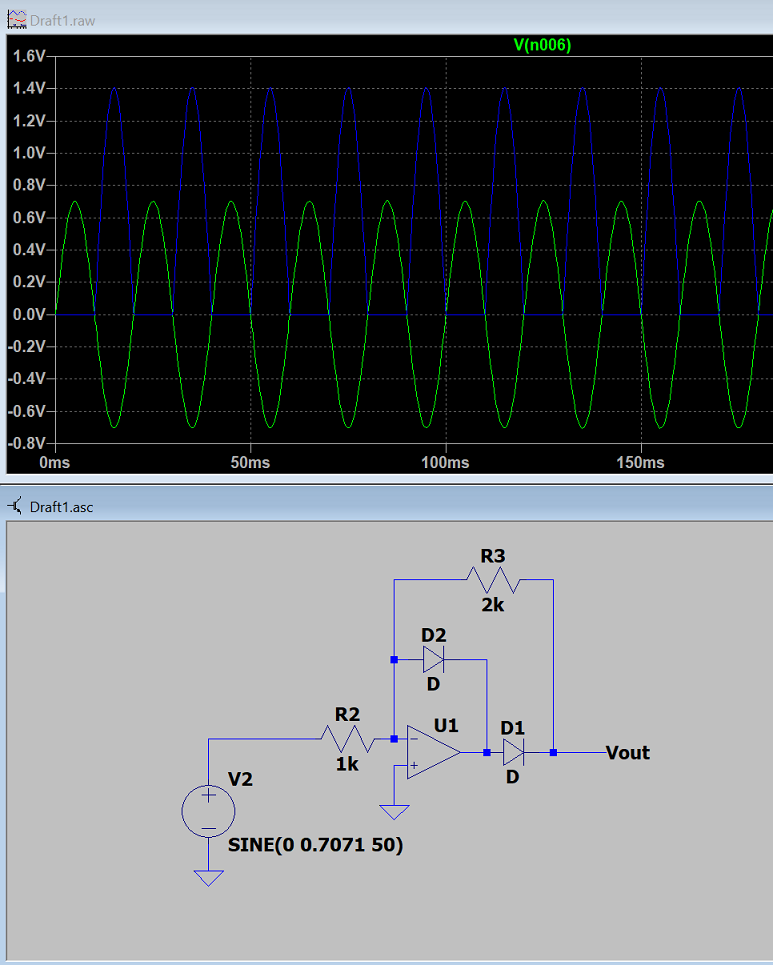
Task: Click the 50ms time axis label
Action: (x=250, y=462)
